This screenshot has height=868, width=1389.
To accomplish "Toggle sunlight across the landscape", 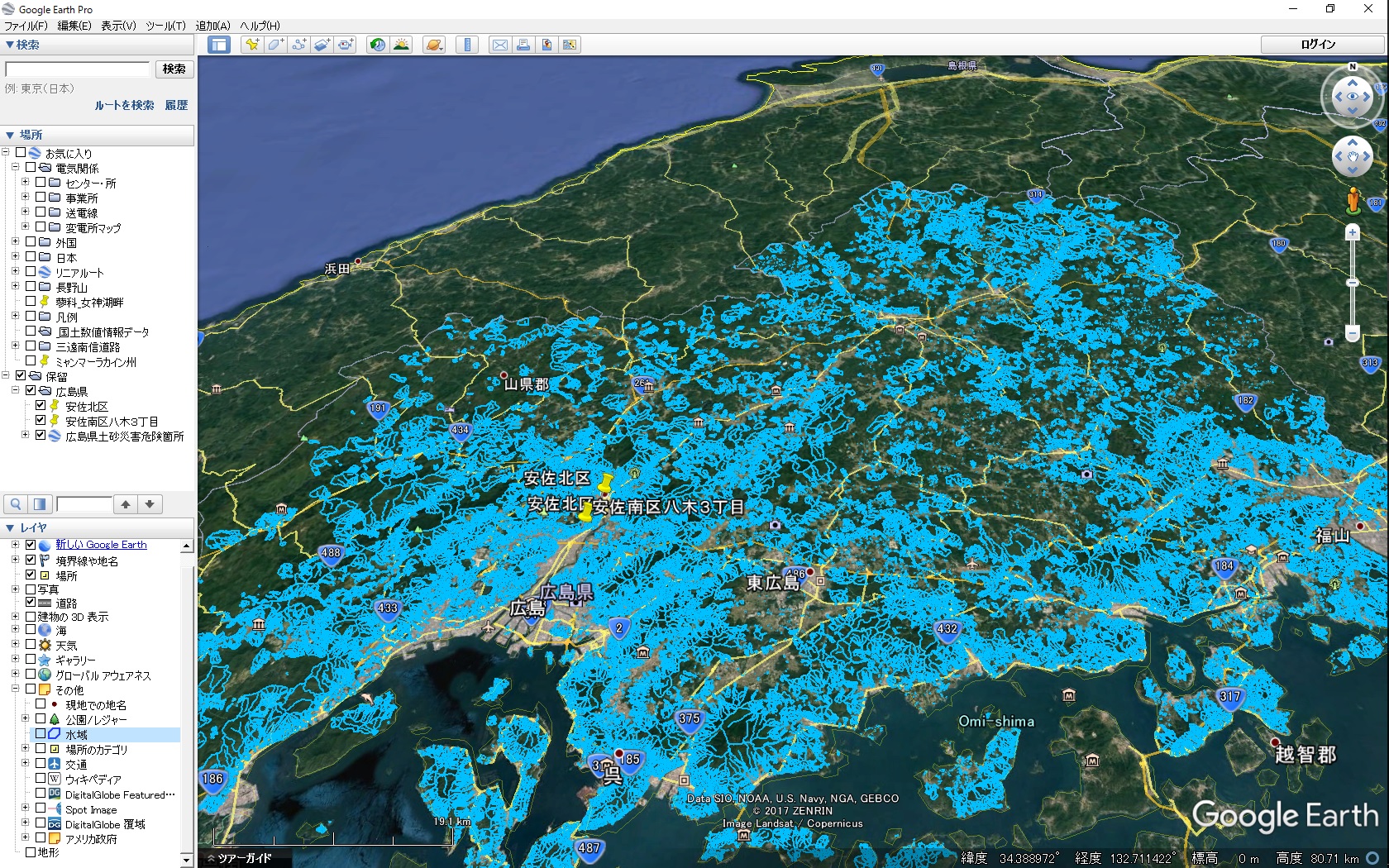I will click(x=401, y=45).
